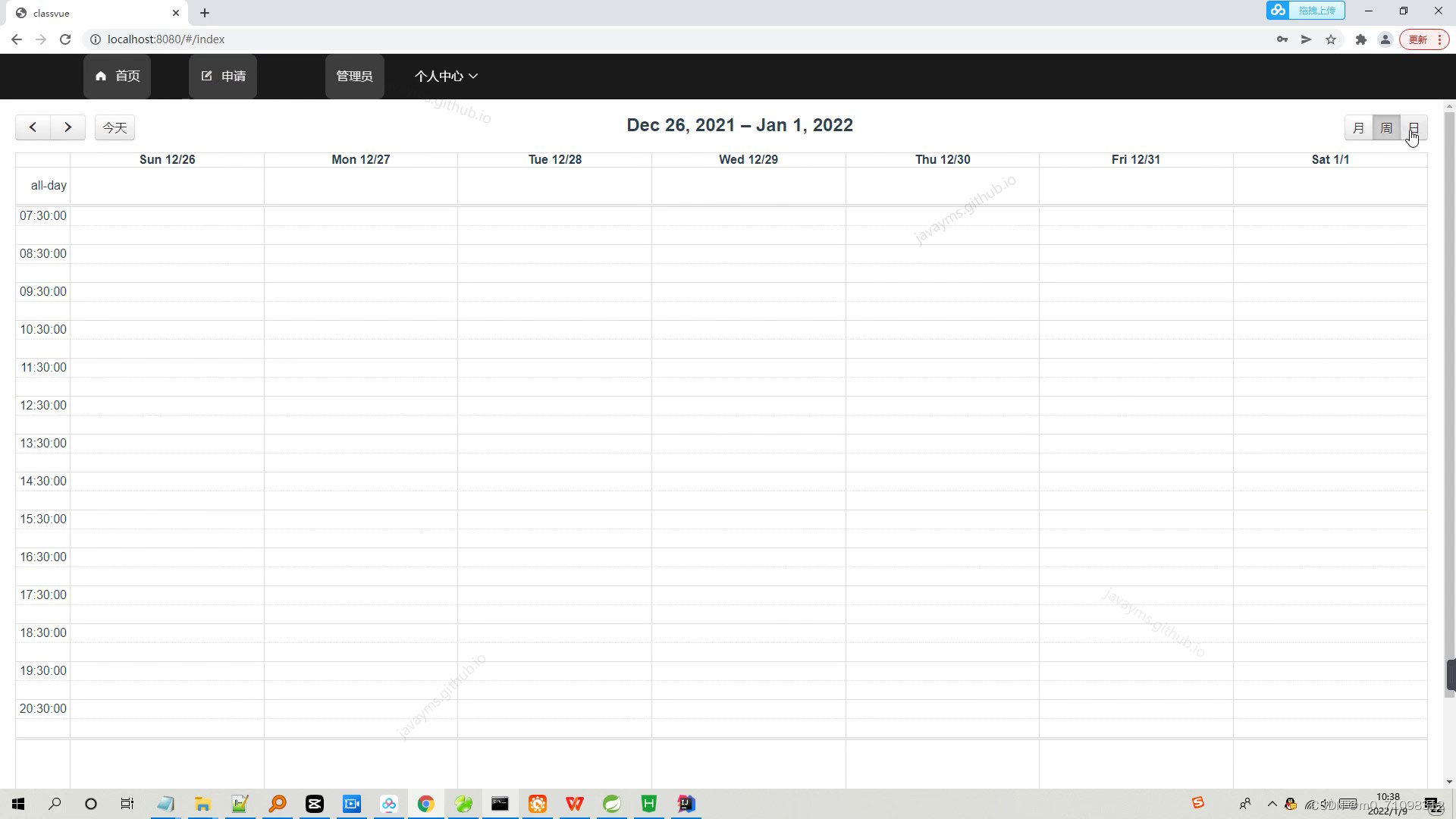
Task: Open Cortana circle icon
Action: (x=91, y=804)
